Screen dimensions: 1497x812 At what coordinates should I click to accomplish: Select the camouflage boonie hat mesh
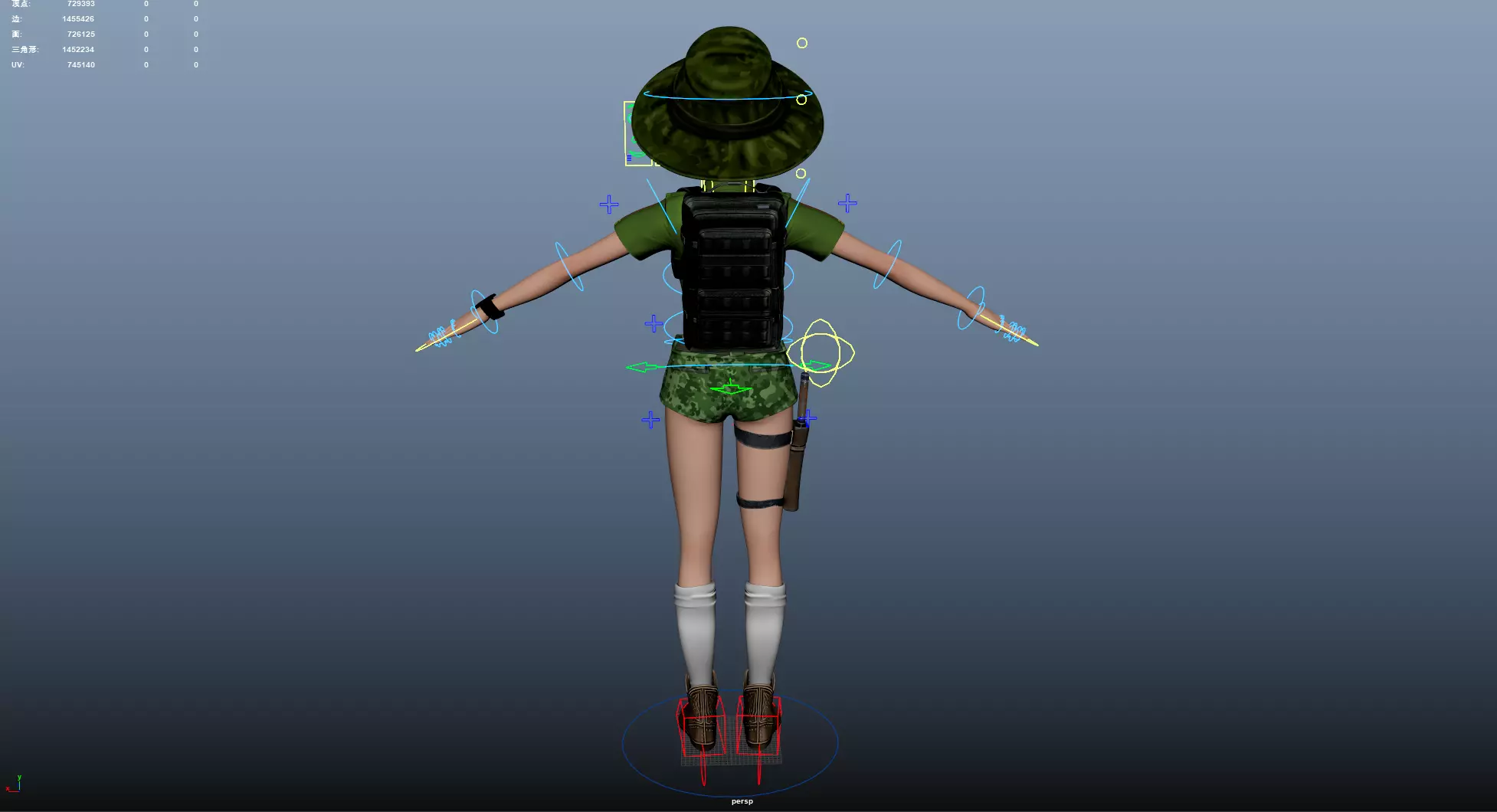pos(727,103)
